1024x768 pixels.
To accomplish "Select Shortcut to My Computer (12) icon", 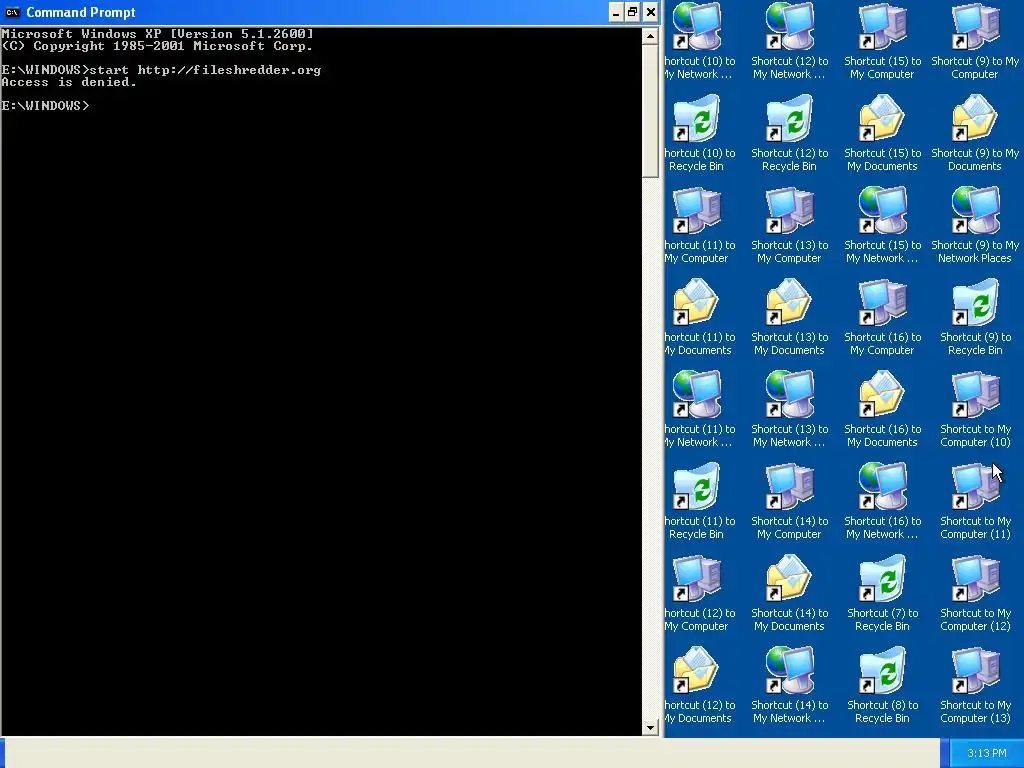I will pyautogui.click(x=975, y=579).
